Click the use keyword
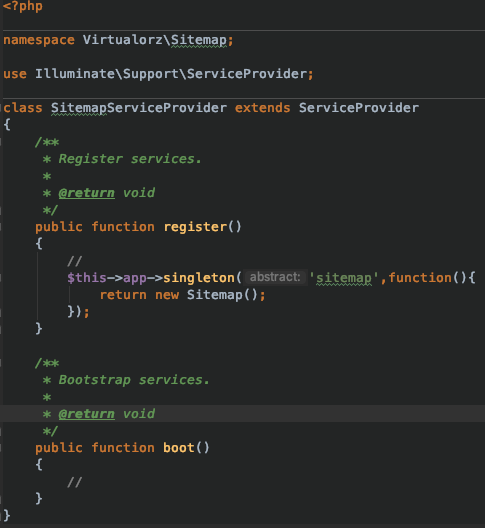 [15, 74]
